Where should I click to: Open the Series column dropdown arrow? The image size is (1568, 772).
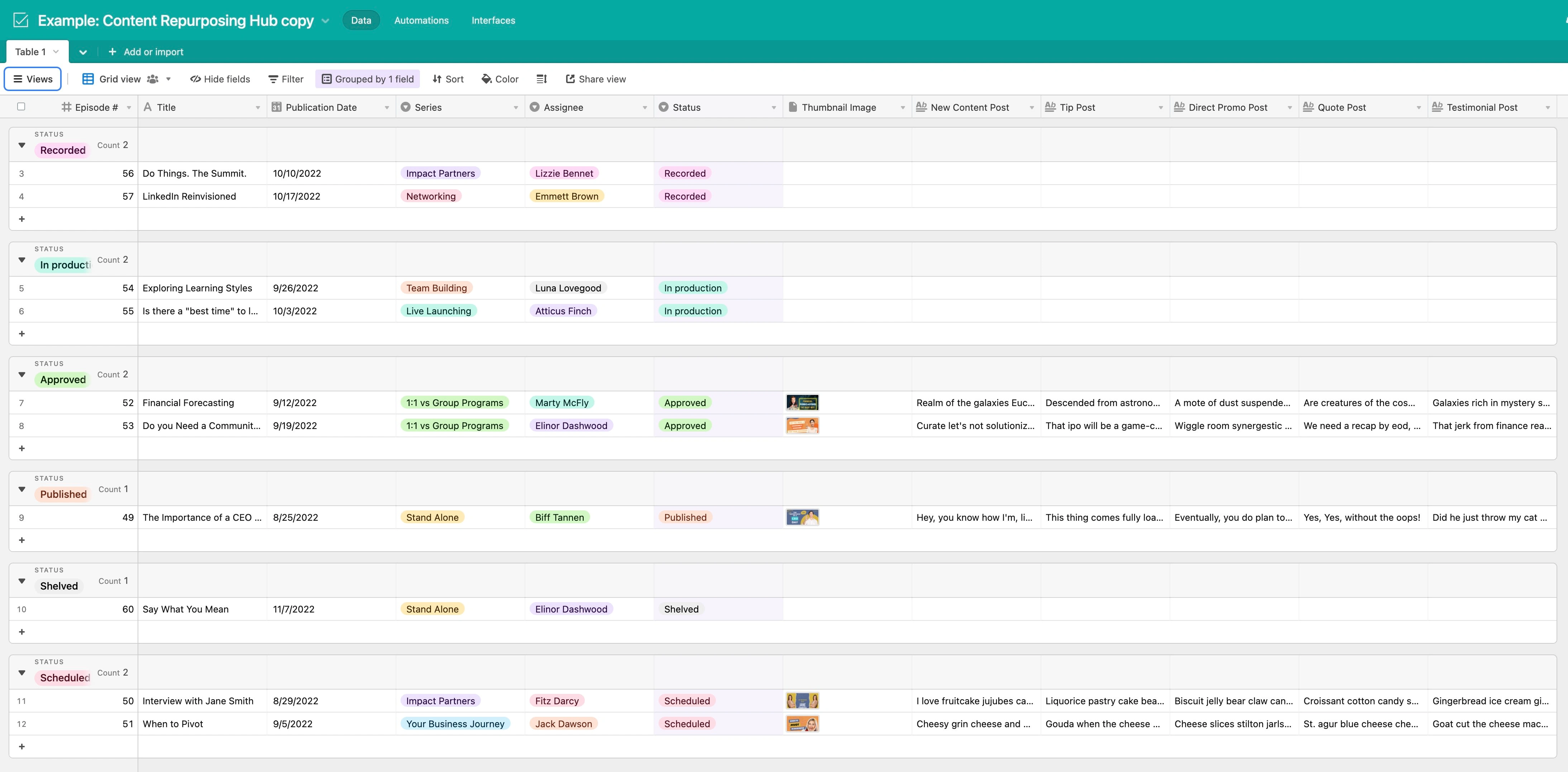point(516,108)
